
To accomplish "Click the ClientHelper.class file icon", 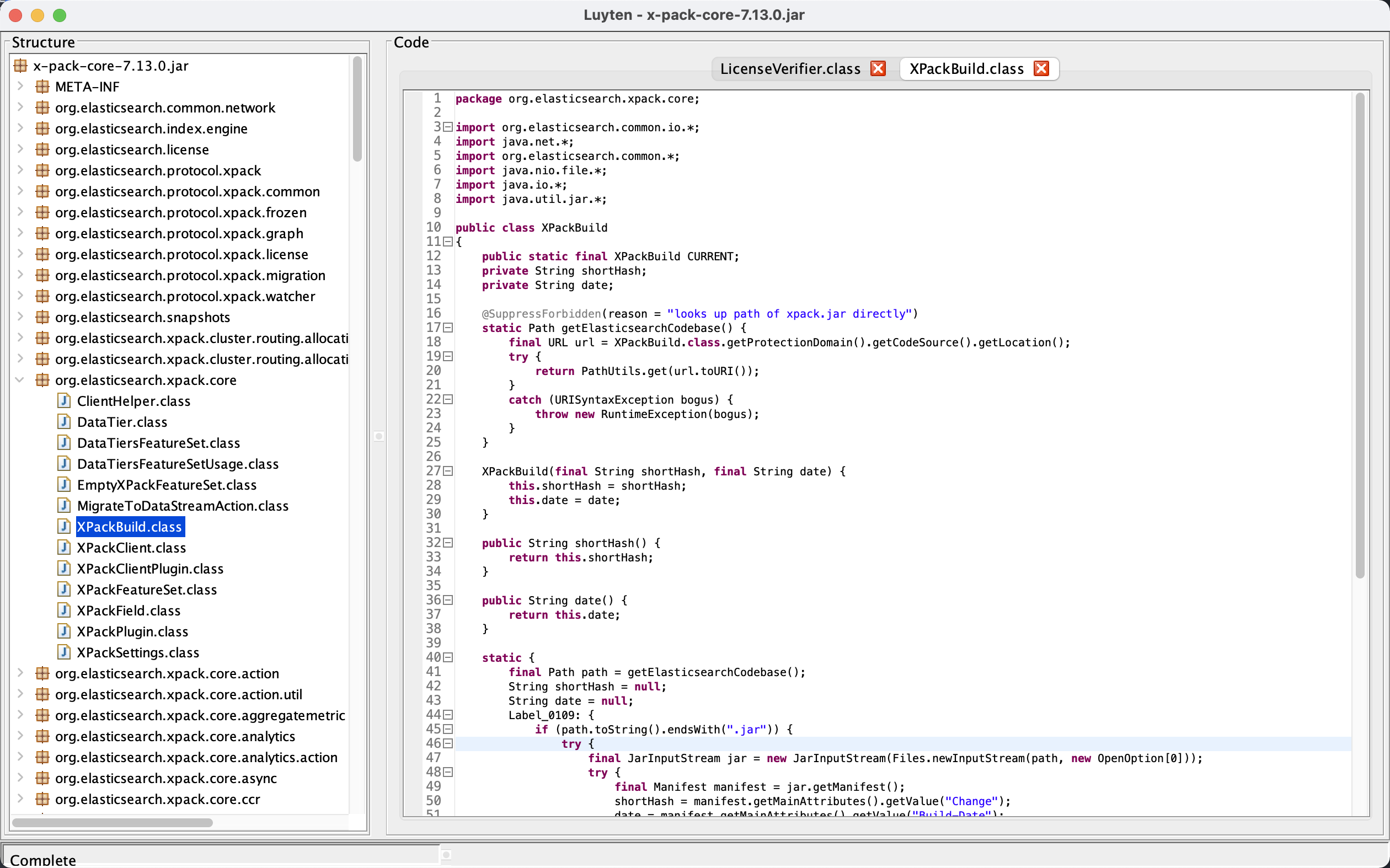I will (x=65, y=401).
